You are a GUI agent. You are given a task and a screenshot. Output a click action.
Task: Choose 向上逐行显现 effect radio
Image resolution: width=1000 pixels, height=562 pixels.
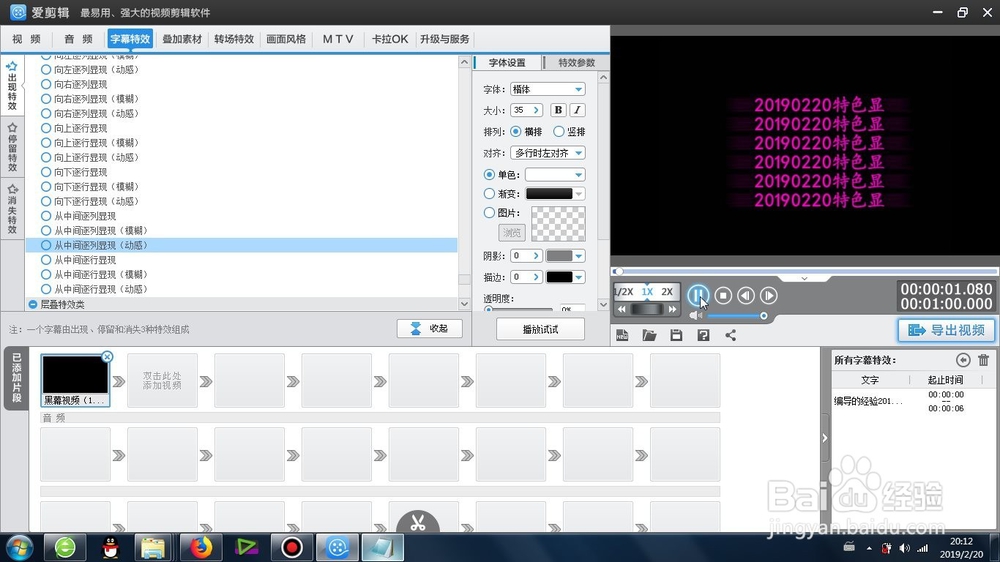click(x=46, y=128)
